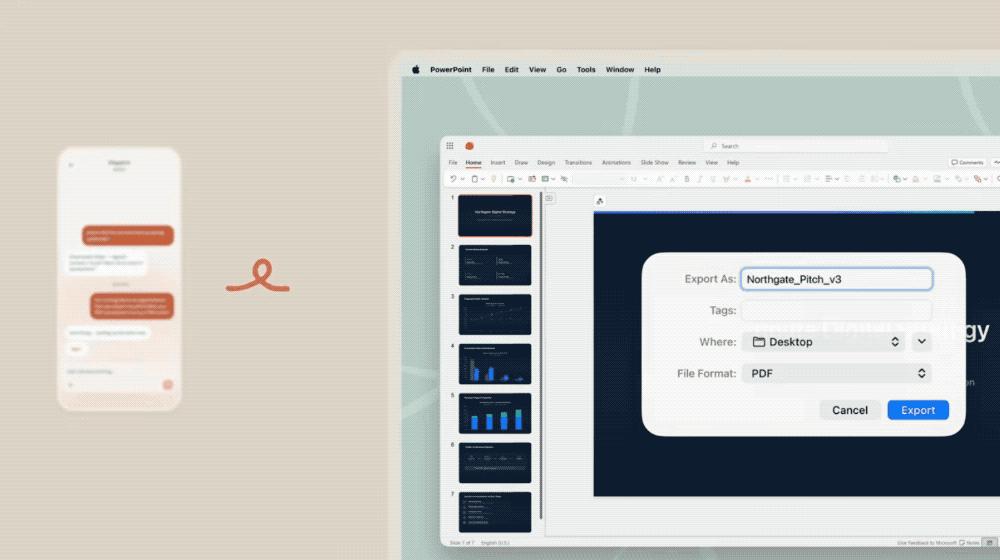1000x560 pixels.
Task: Click the orange PowerPoint logo icon
Action: click(469, 146)
